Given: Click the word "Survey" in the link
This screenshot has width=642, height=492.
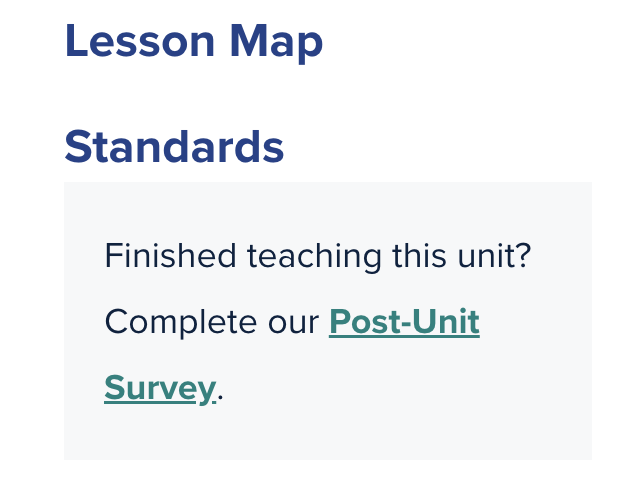Looking at the screenshot, I should tap(159, 388).
